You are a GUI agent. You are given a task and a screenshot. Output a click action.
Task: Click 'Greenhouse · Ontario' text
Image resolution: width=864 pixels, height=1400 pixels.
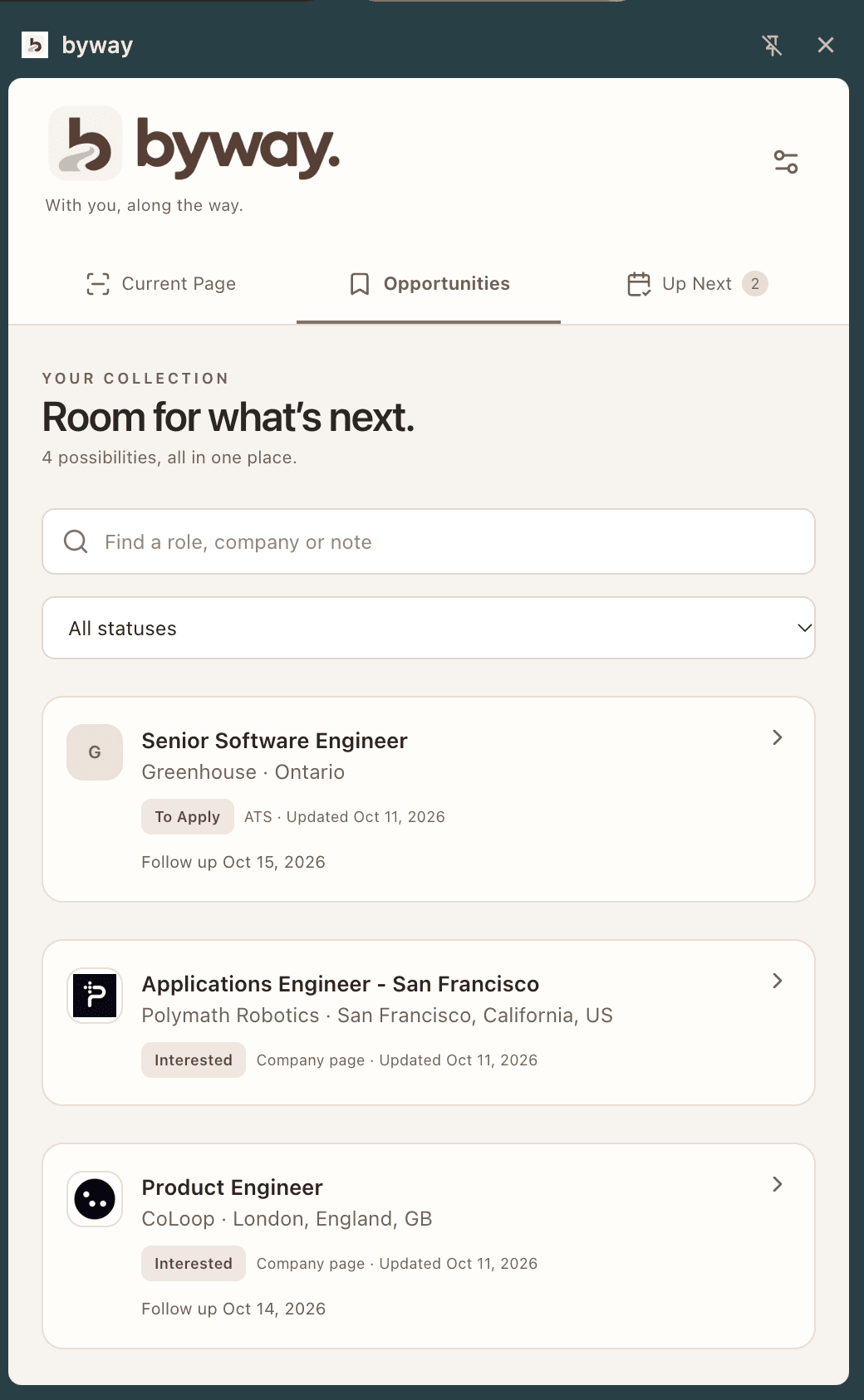click(x=243, y=772)
